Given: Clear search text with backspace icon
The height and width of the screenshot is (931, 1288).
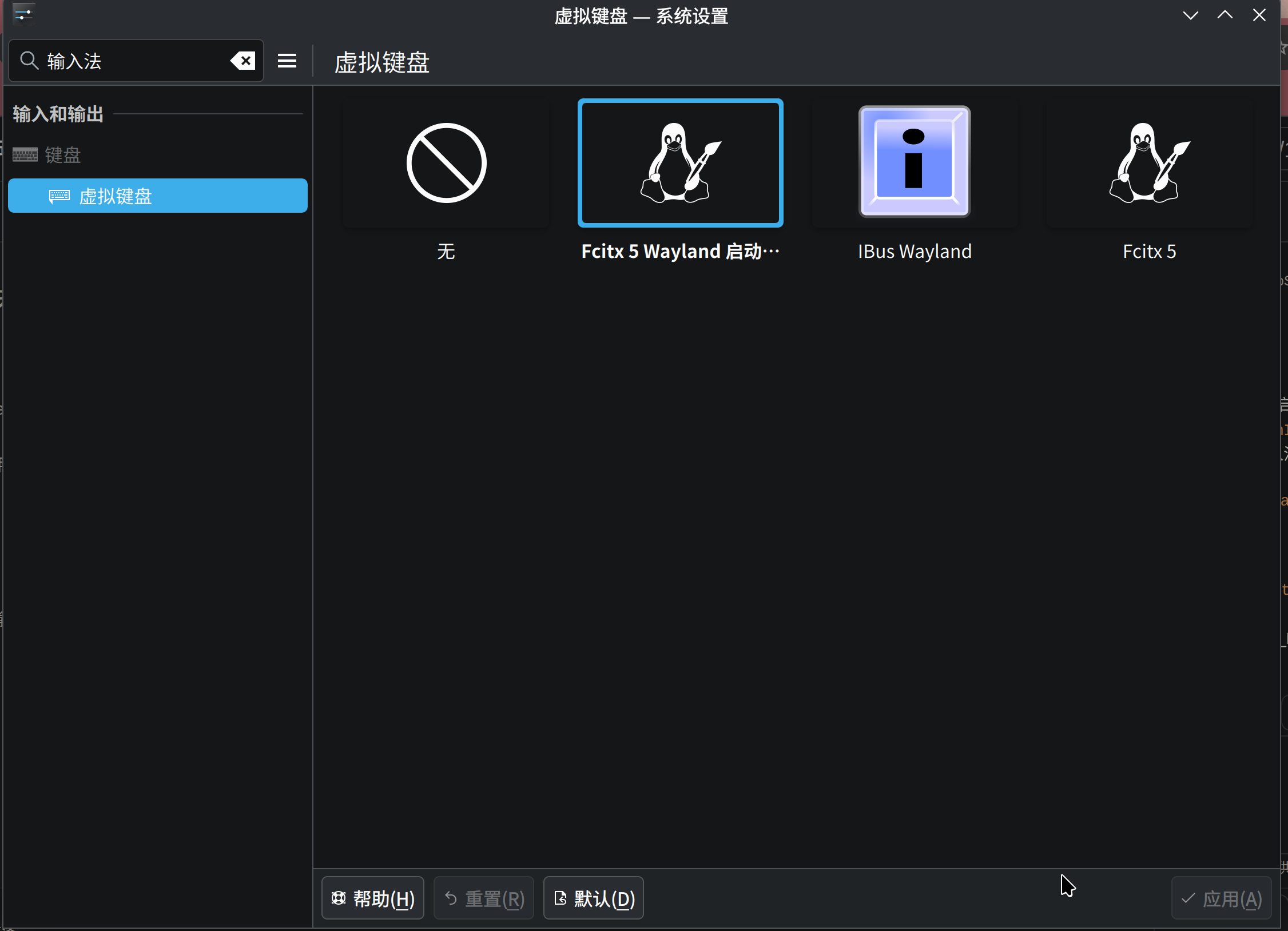Looking at the screenshot, I should click(x=243, y=61).
